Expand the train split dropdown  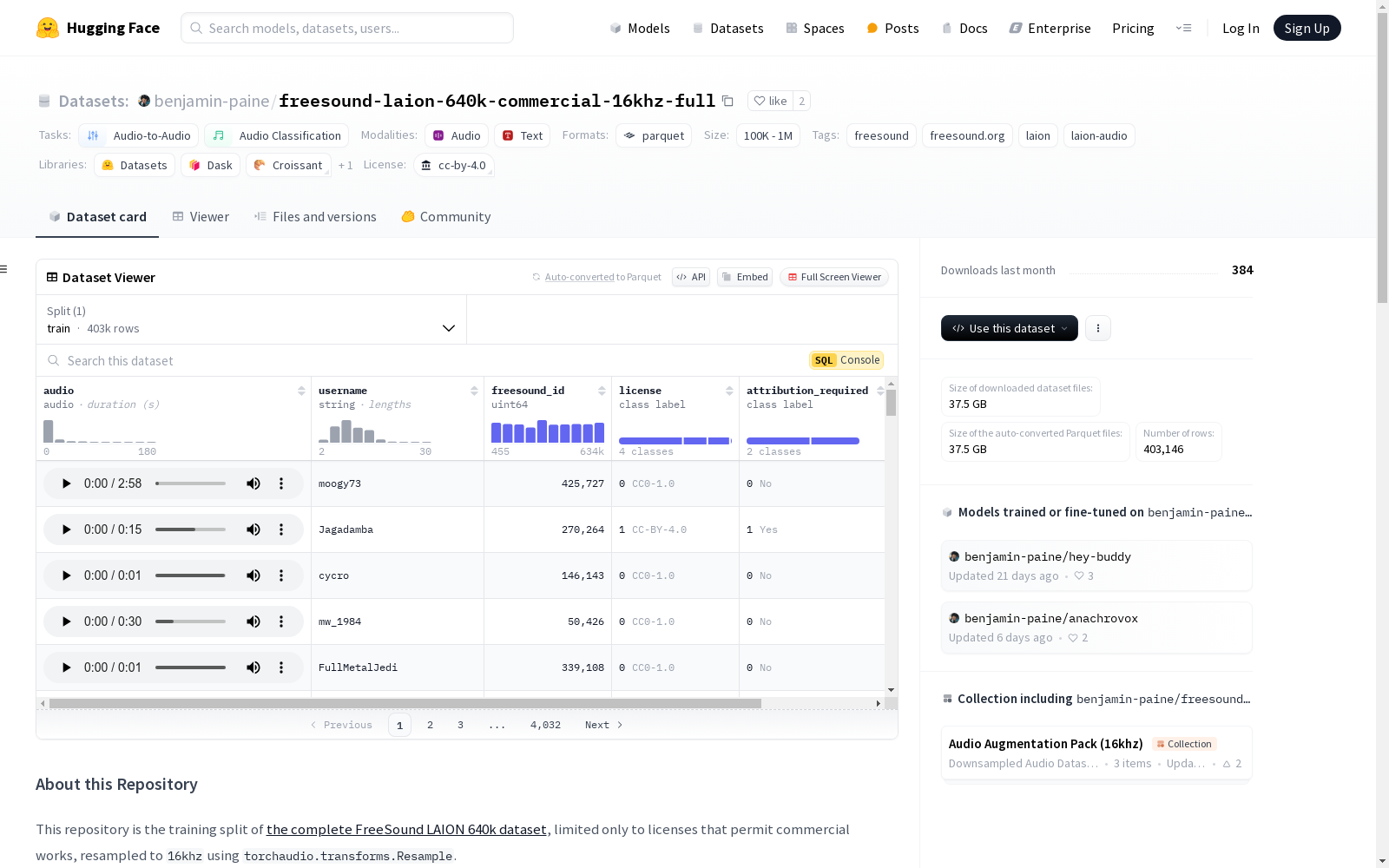pos(251,319)
